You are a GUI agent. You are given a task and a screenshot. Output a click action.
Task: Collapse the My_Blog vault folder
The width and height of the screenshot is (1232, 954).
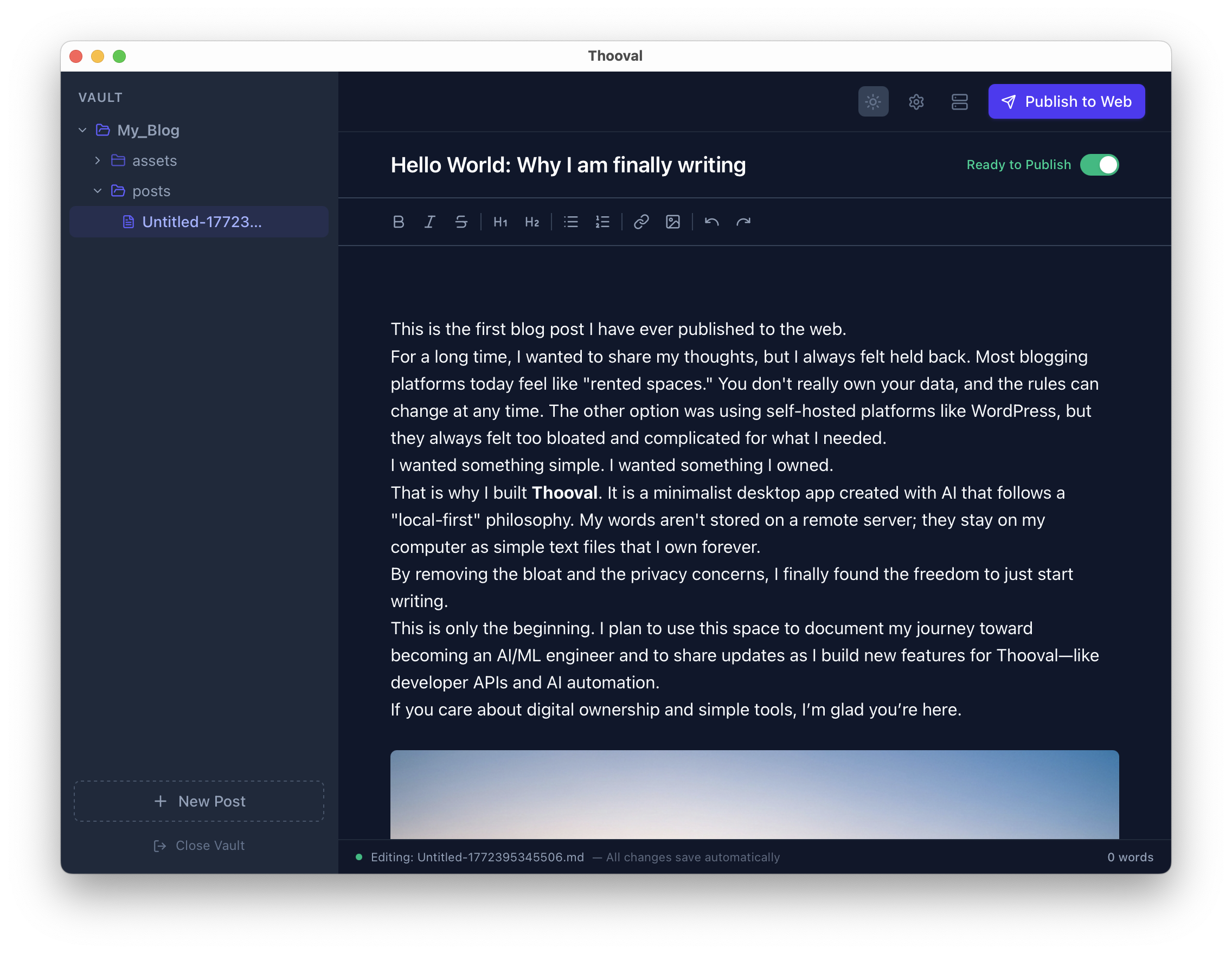click(x=82, y=130)
